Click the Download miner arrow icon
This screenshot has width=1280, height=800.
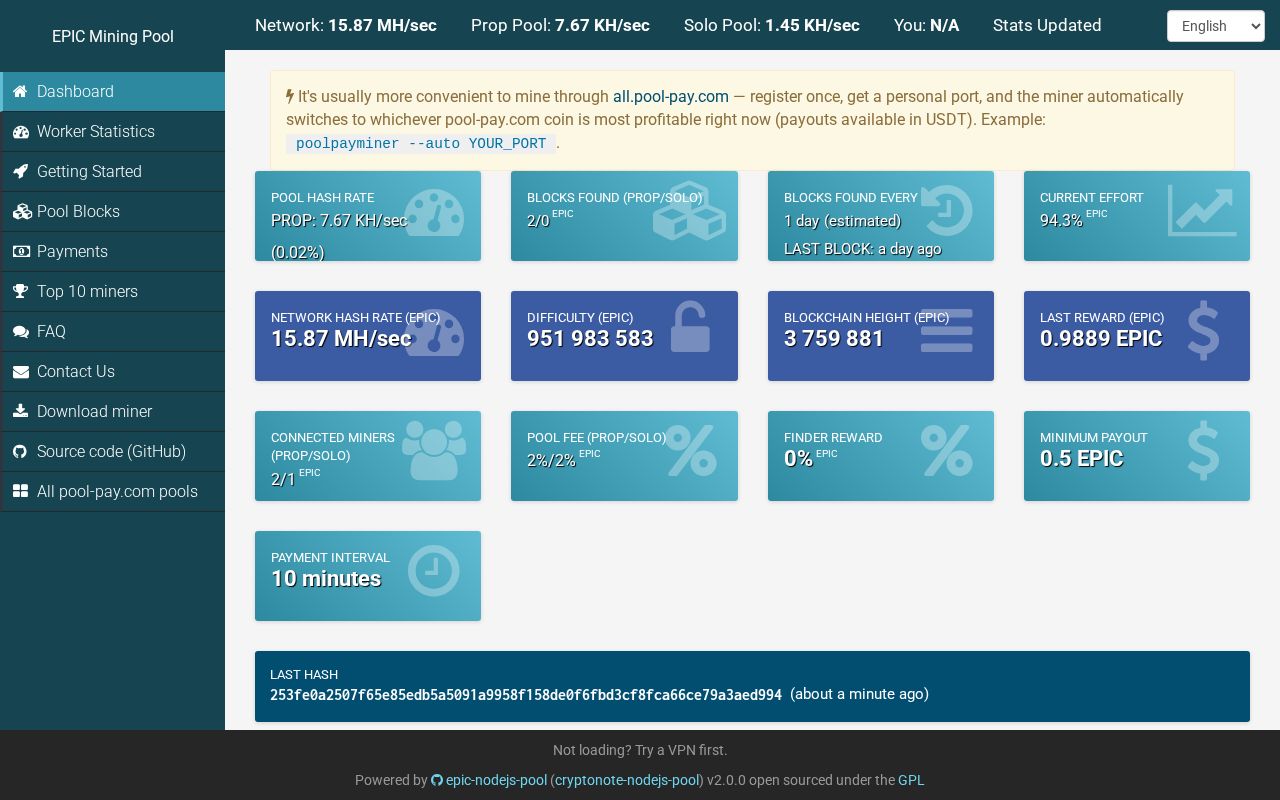pyautogui.click(x=20, y=412)
